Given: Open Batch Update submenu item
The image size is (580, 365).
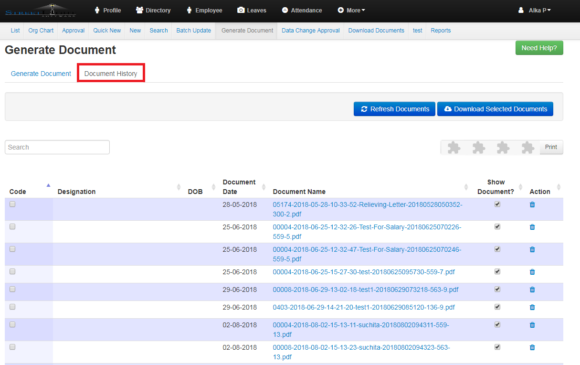Looking at the screenshot, I should [193, 31].
